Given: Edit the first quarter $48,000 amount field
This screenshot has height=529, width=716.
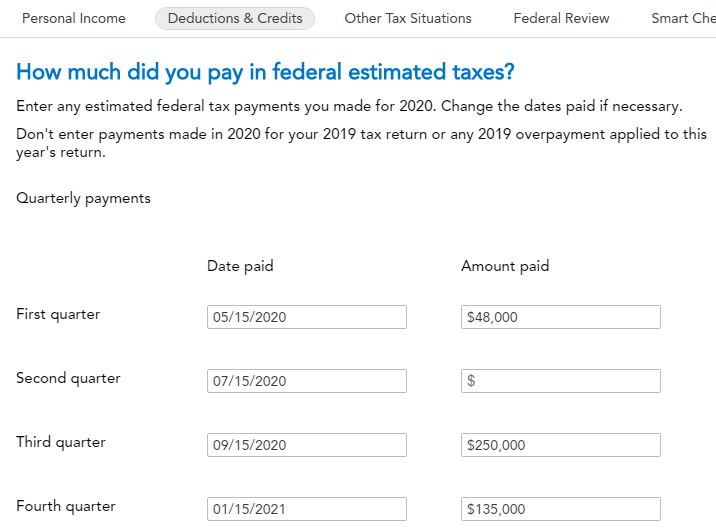Looking at the screenshot, I should [x=560, y=317].
